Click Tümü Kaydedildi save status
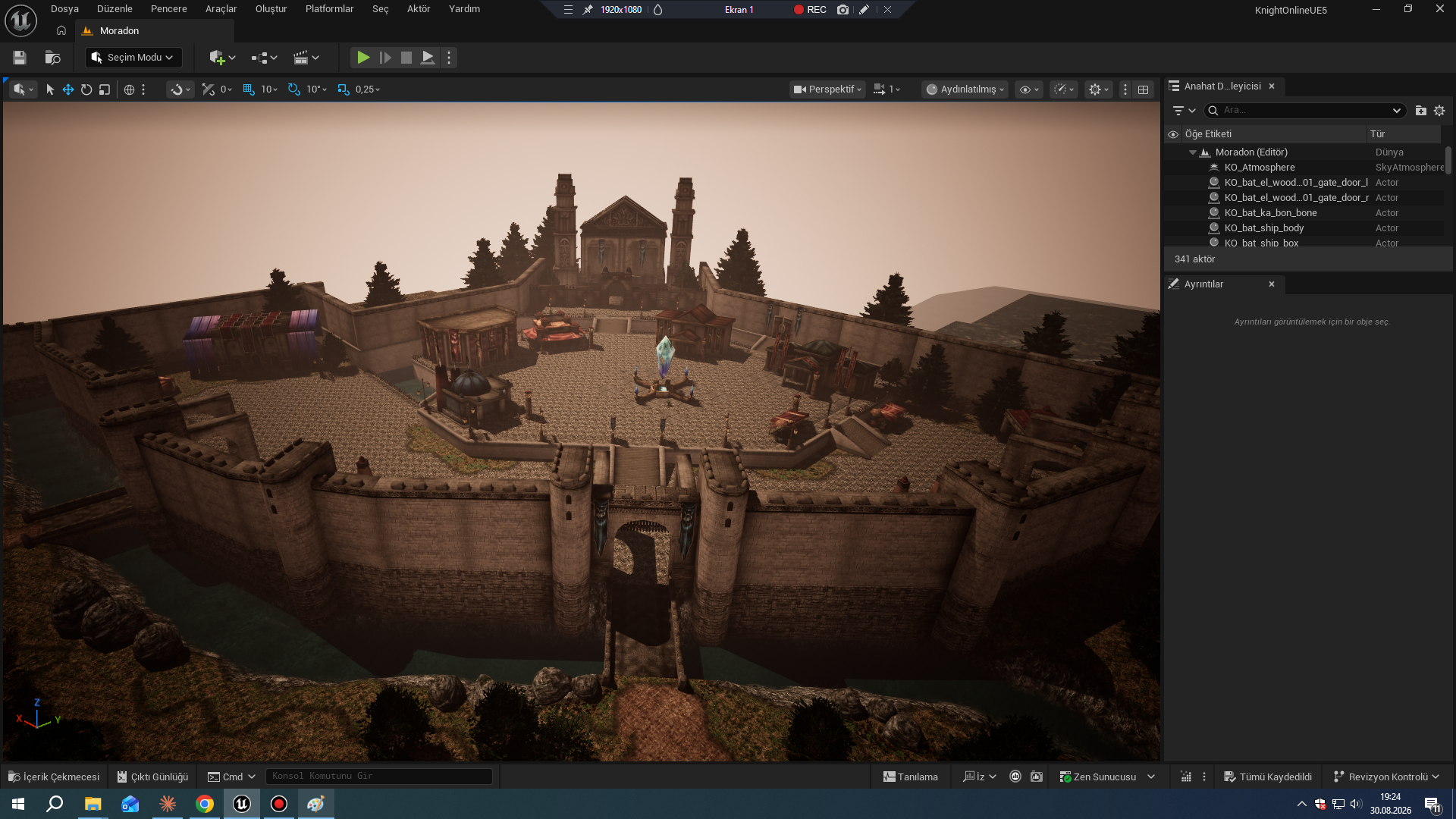This screenshot has width=1456, height=819. pos(1268,777)
